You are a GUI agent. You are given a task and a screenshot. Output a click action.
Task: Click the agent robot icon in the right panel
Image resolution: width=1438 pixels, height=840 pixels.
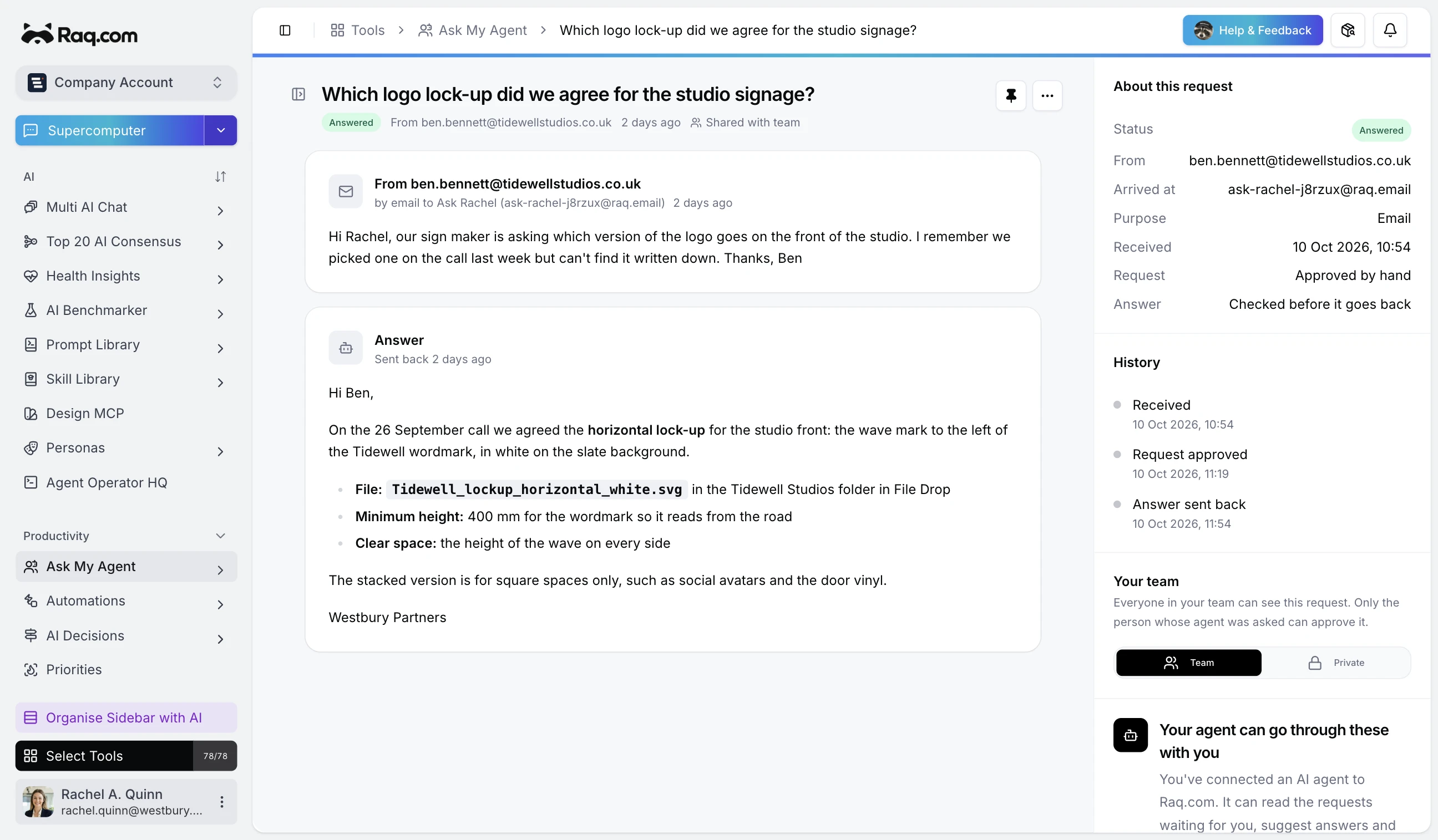(x=1131, y=736)
